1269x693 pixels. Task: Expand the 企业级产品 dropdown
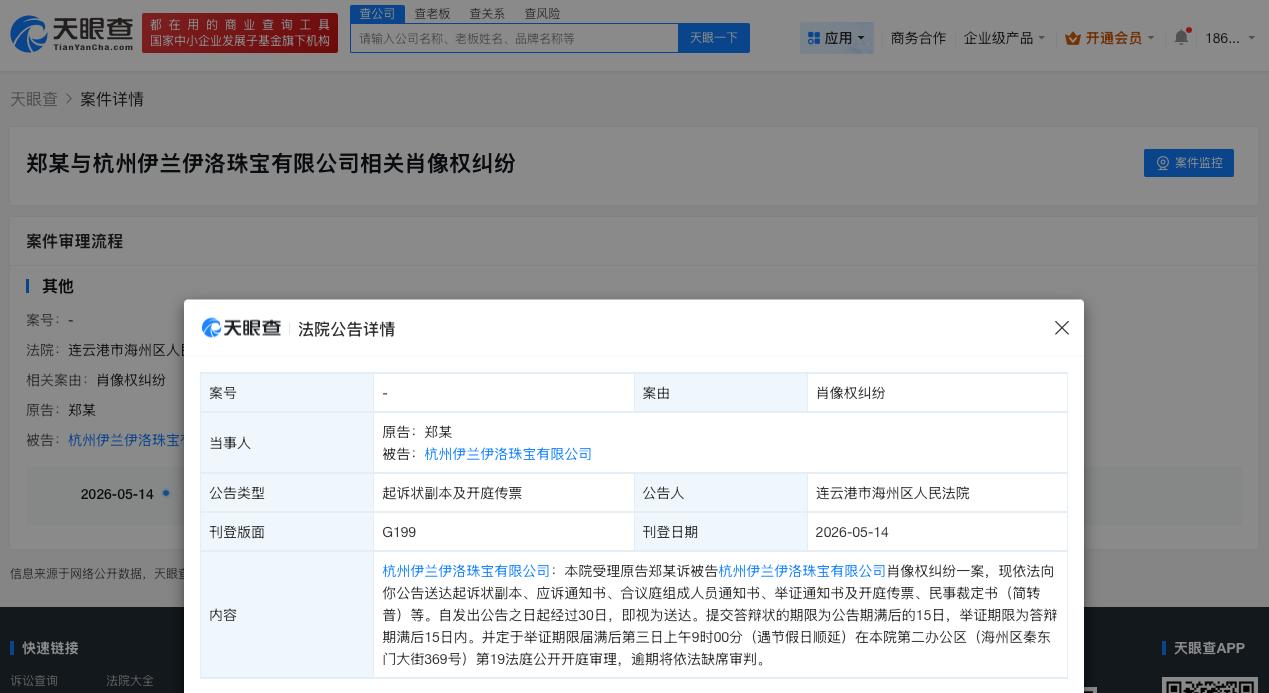click(1004, 38)
